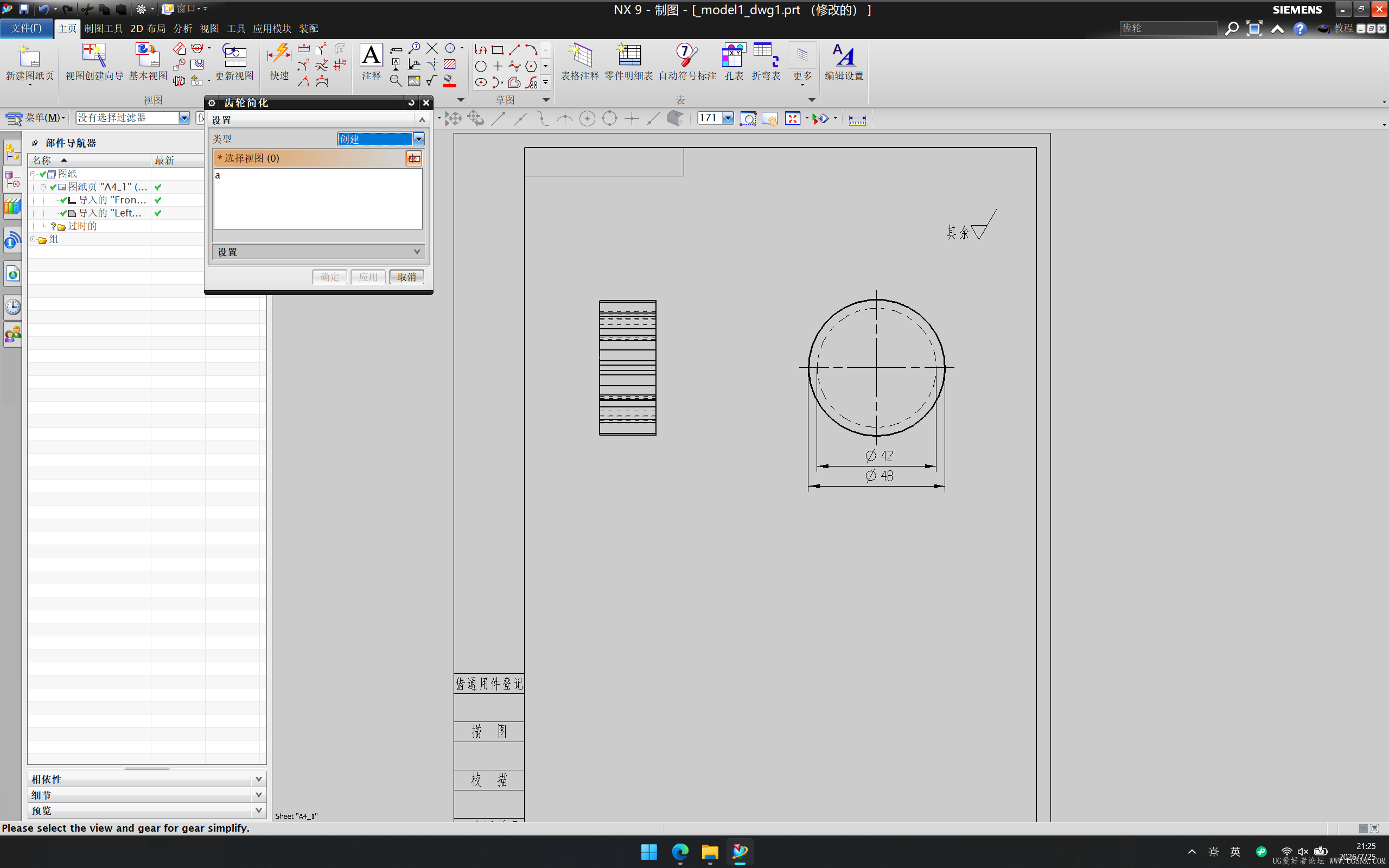
Task: Click the select view icon in dialog
Action: [413, 158]
